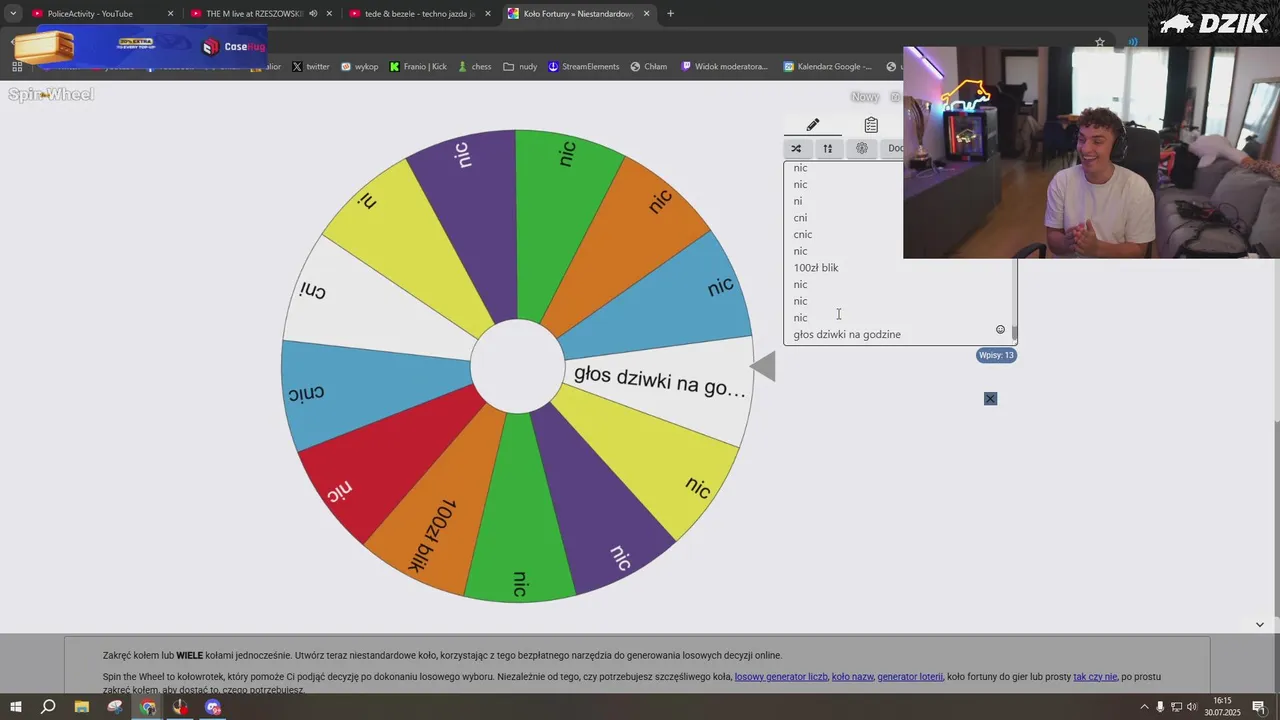This screenshot has height=720, width=1280.
Task: Open the taskbar clock showing 16:15
Action: pyautogui.click(x=1222, y=707)
